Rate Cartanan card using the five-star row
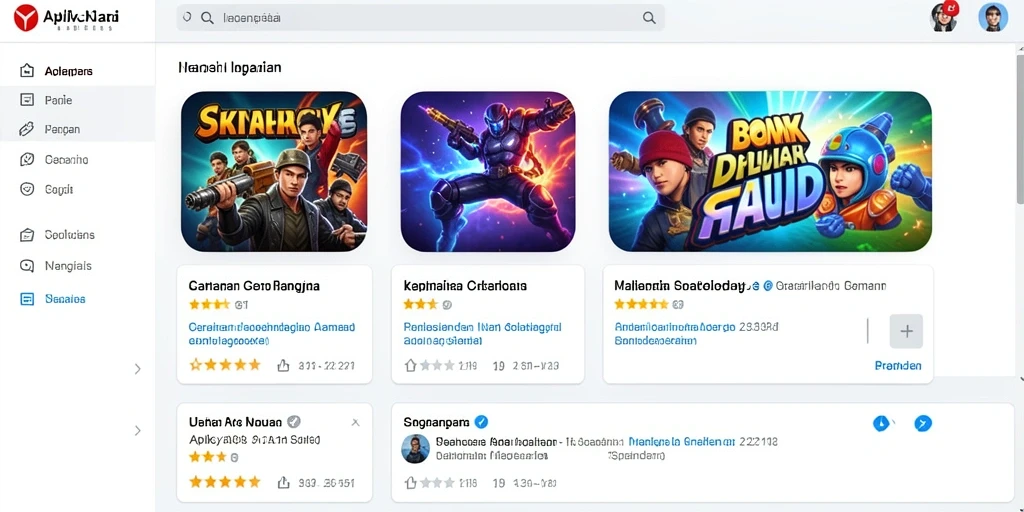The height and width of the screenshot is (512, 1024). point(225,364)
